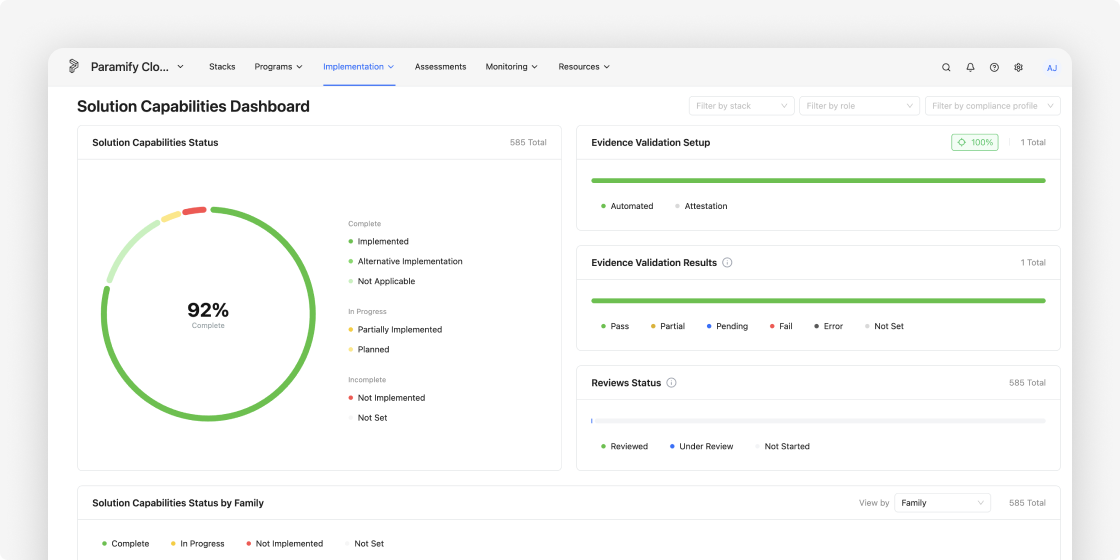The image size is (1120, 560).
Task: Click the yellow donut chart segment
Action: pos(170,216)
